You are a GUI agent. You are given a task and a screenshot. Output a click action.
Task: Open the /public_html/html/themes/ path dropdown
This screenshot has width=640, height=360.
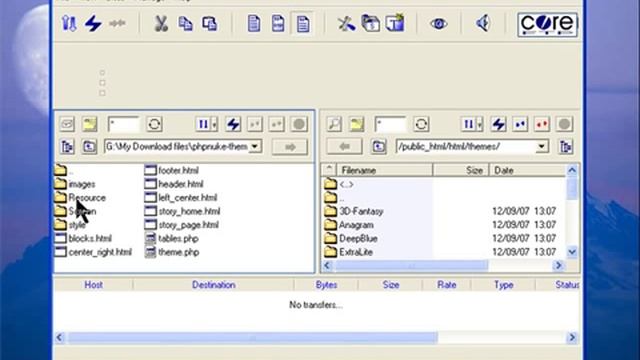[x=542, y=147]
